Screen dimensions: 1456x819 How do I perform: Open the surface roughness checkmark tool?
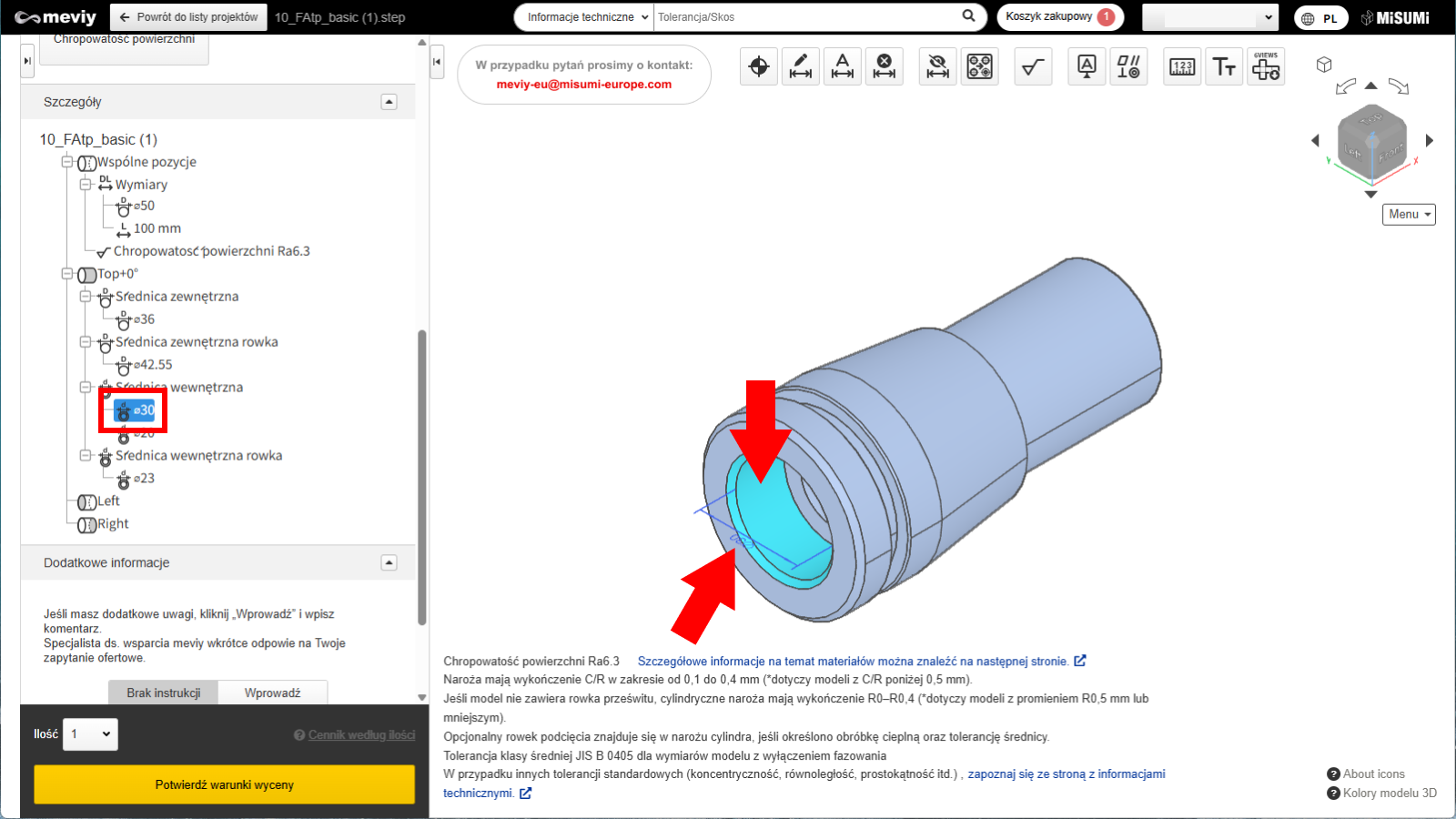click(x=1033, y=66)
